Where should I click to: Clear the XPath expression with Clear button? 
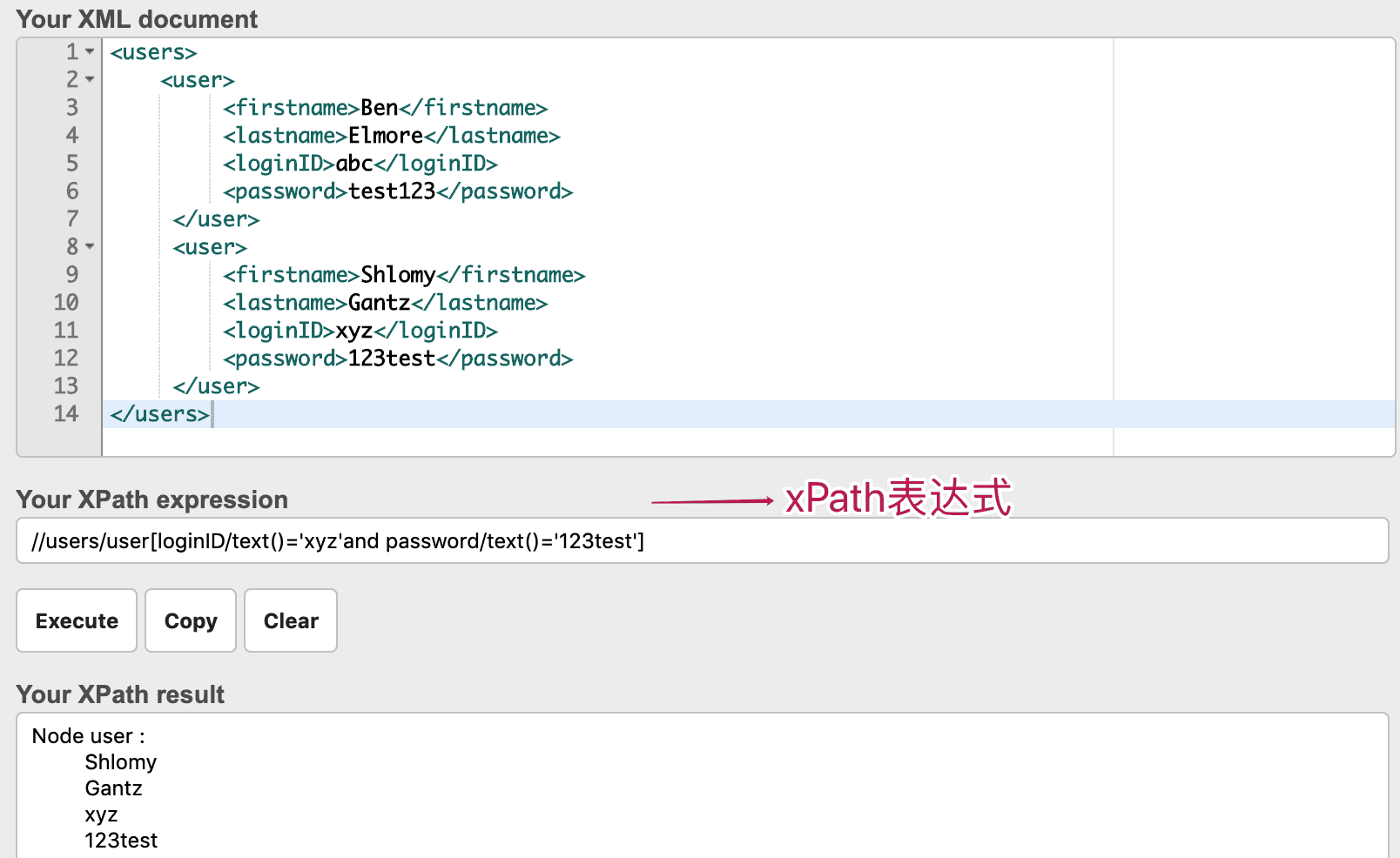291,620
